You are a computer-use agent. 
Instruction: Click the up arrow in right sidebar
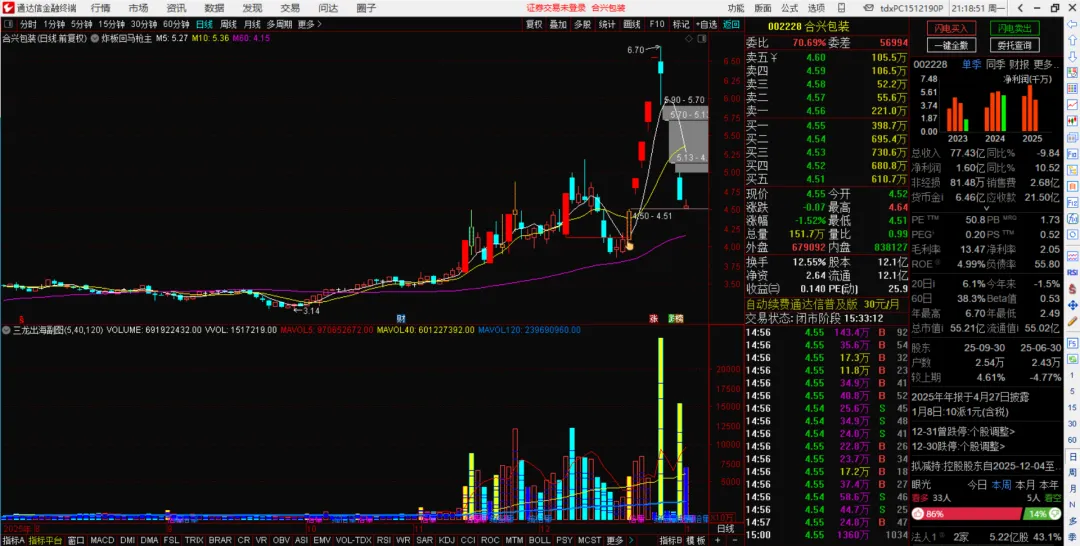tap(1072, 40)
